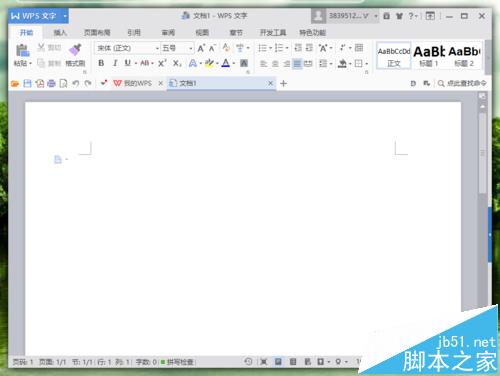The width and height of the screenshot is (500, 376).
Task: Click the character shading icon
Action: tap(244, 63)
